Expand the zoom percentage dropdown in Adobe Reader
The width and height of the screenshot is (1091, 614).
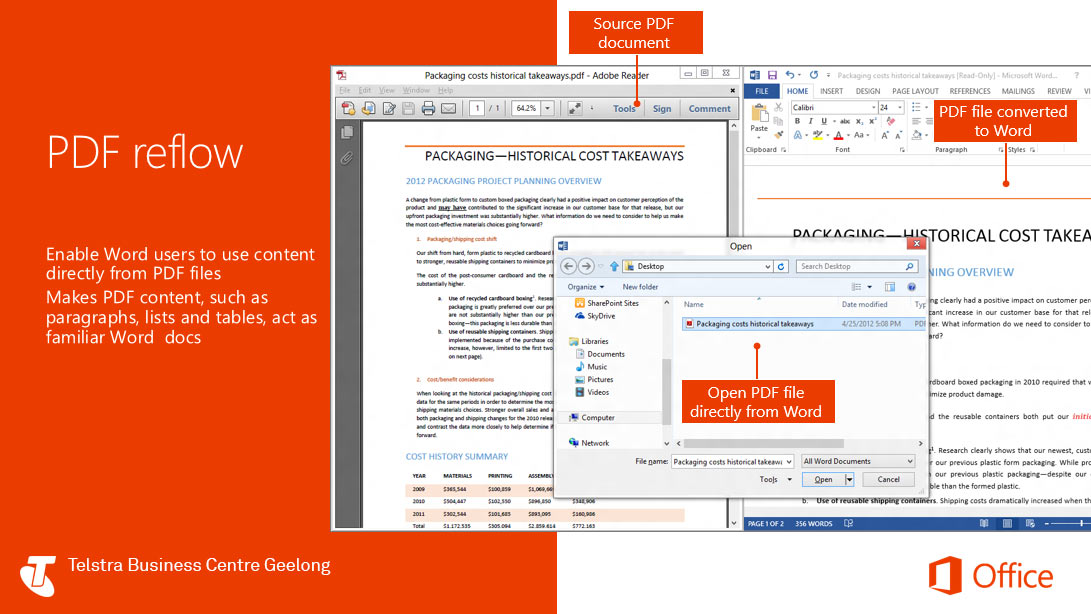(548, 109)
